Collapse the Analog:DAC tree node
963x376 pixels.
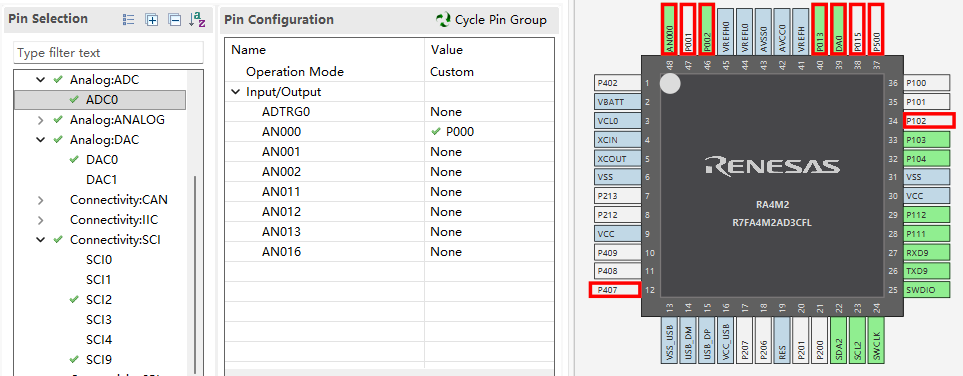pos(41,140)
